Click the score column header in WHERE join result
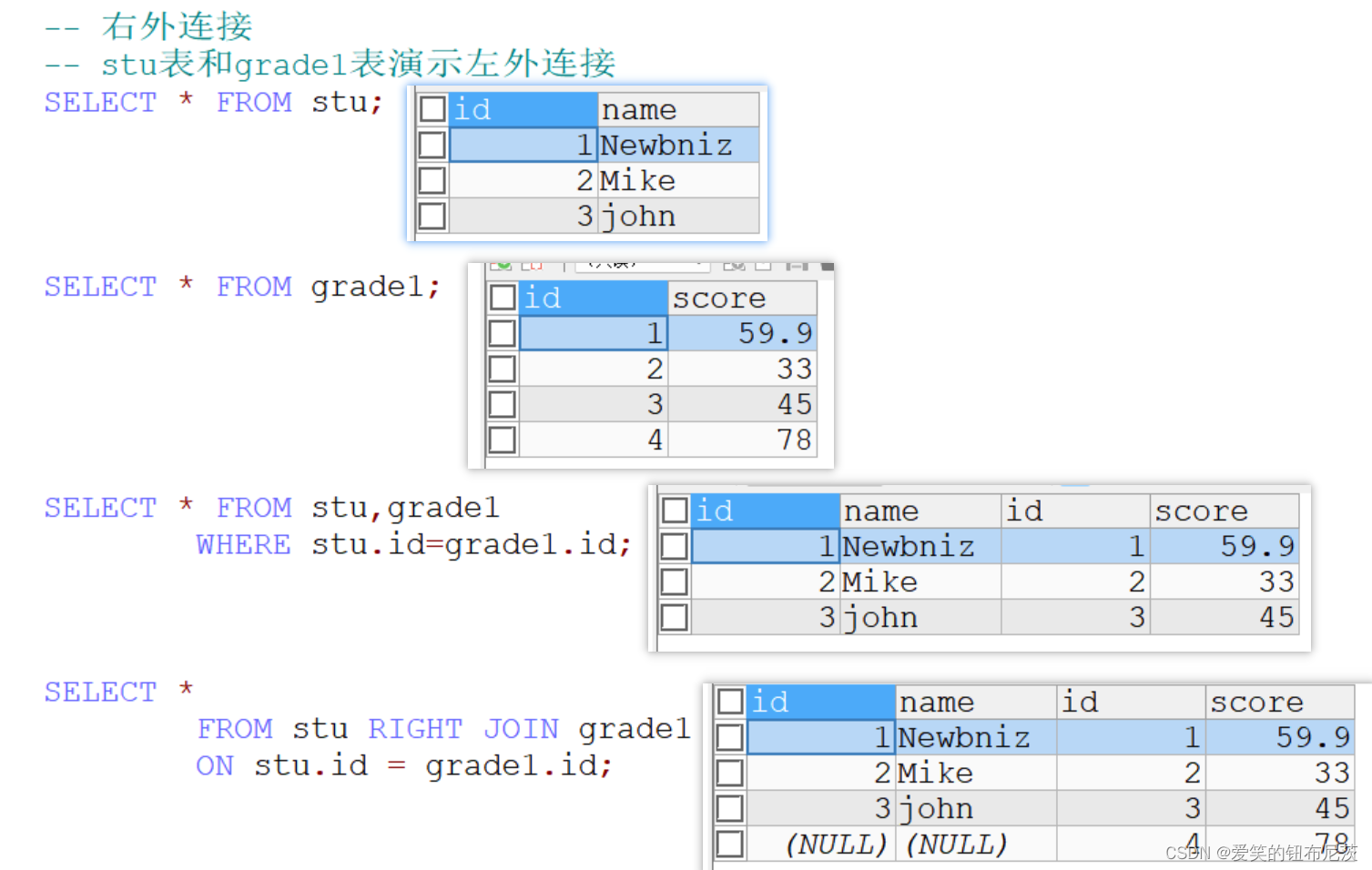Viewport: 1372px width, 870px height. pos(1225,511)
